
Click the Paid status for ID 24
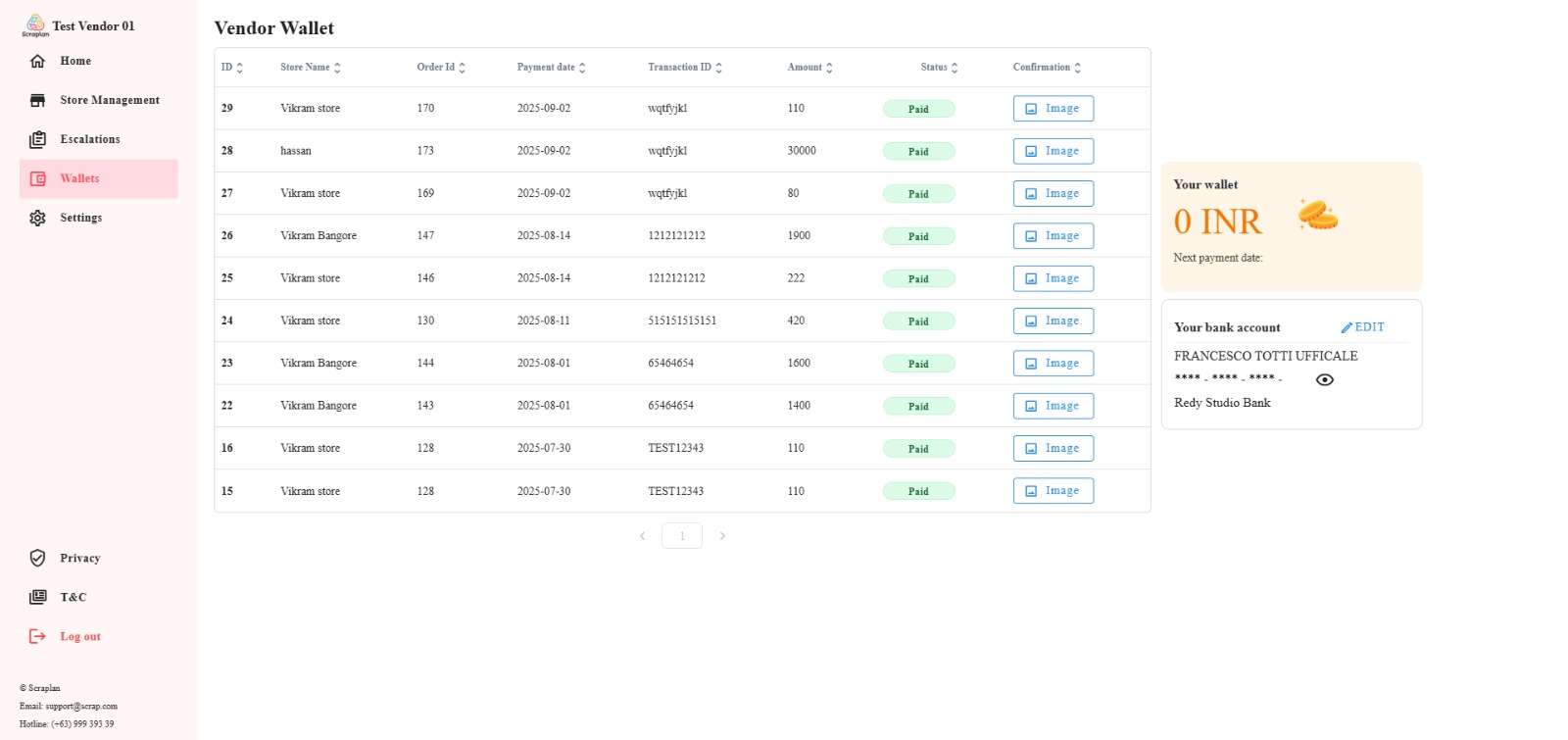click(918, 321)
